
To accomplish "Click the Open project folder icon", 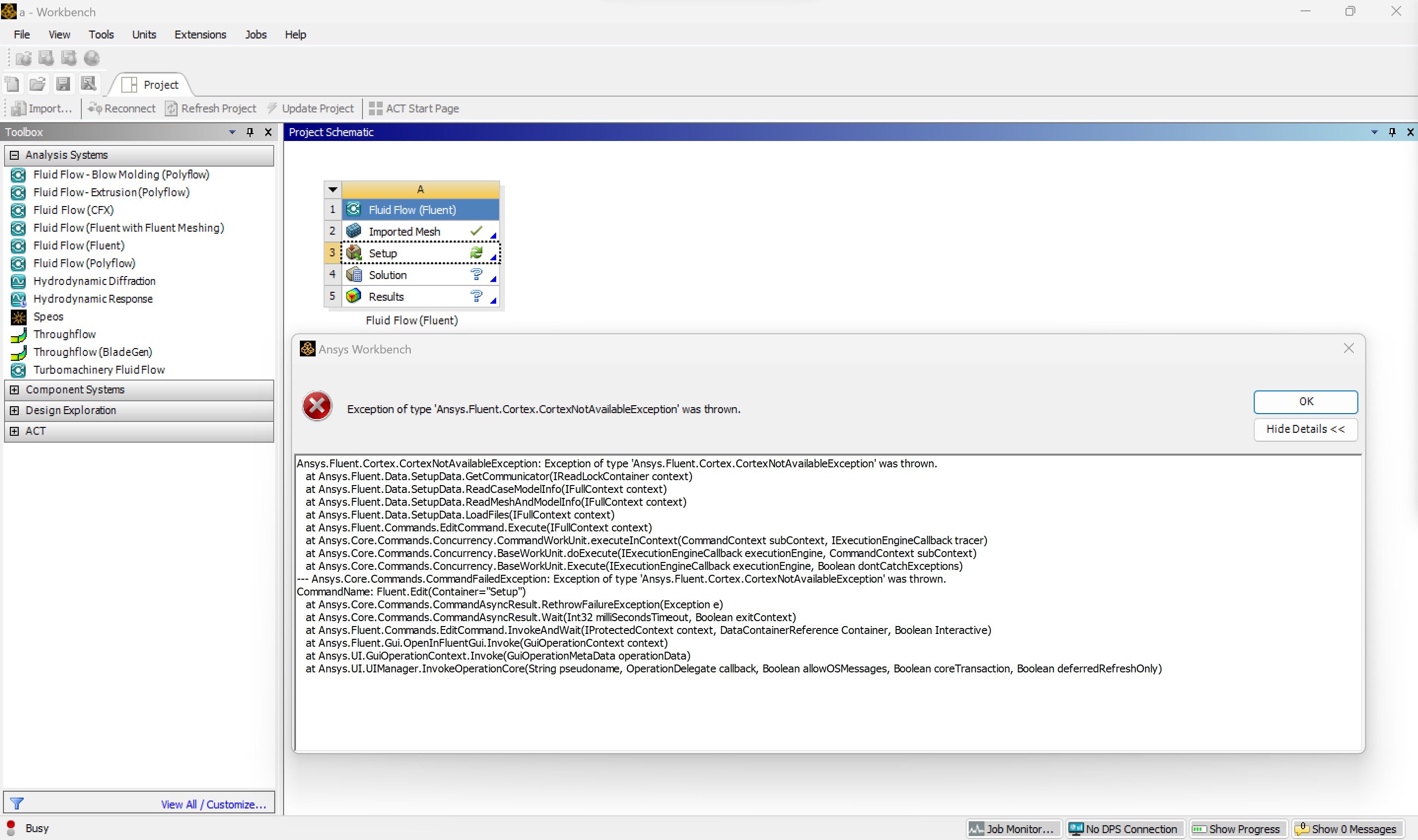I will click(37, 84).
